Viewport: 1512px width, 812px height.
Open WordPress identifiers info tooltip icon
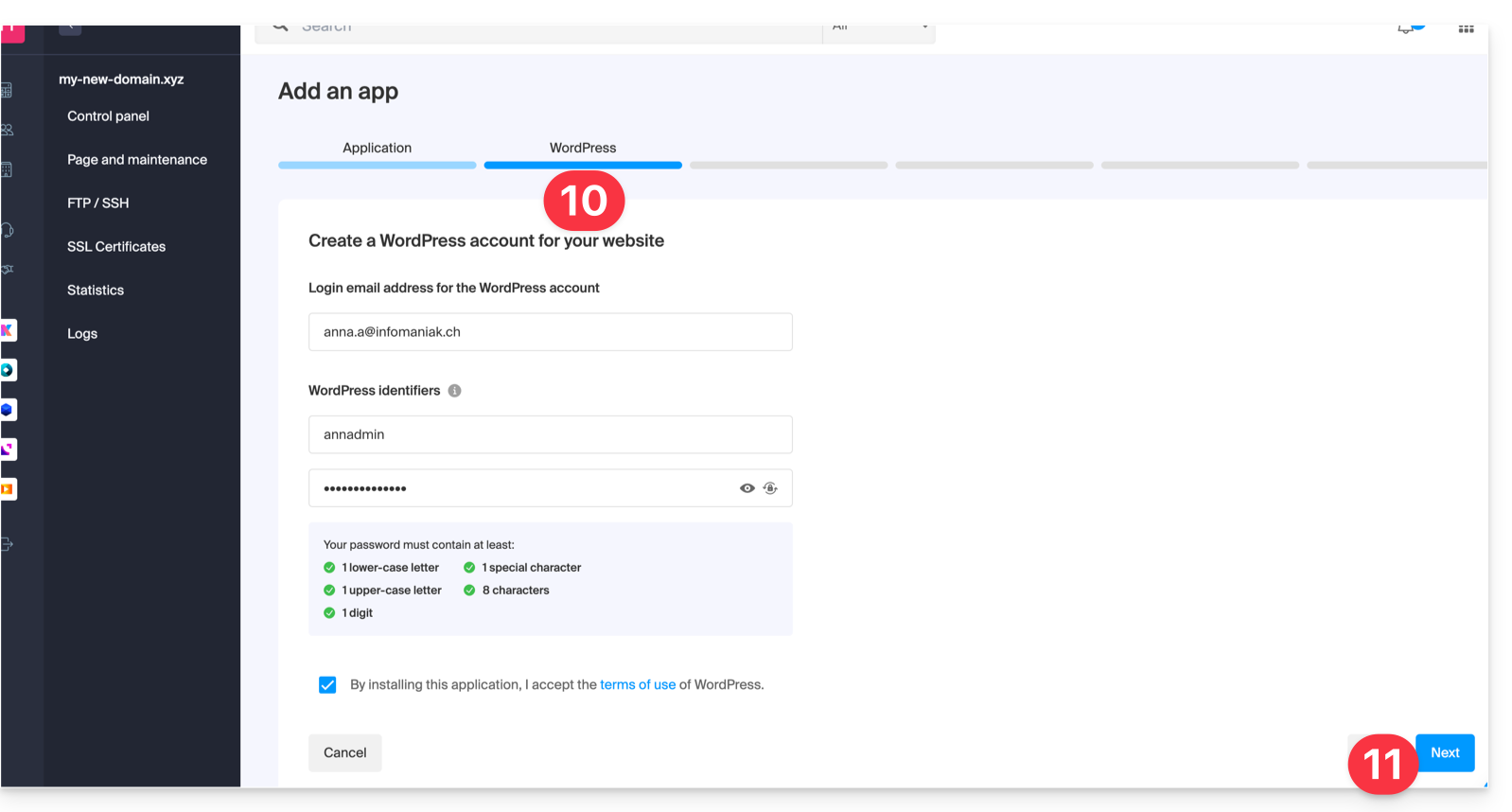pyautogui.click(x=454, y=391)
